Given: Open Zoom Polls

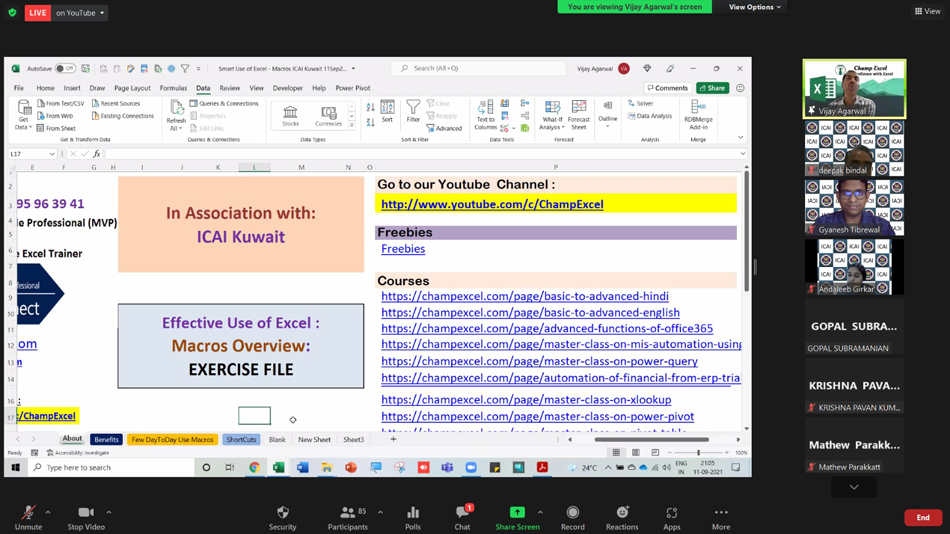Looking at the screenshot, I should [413, 518].
